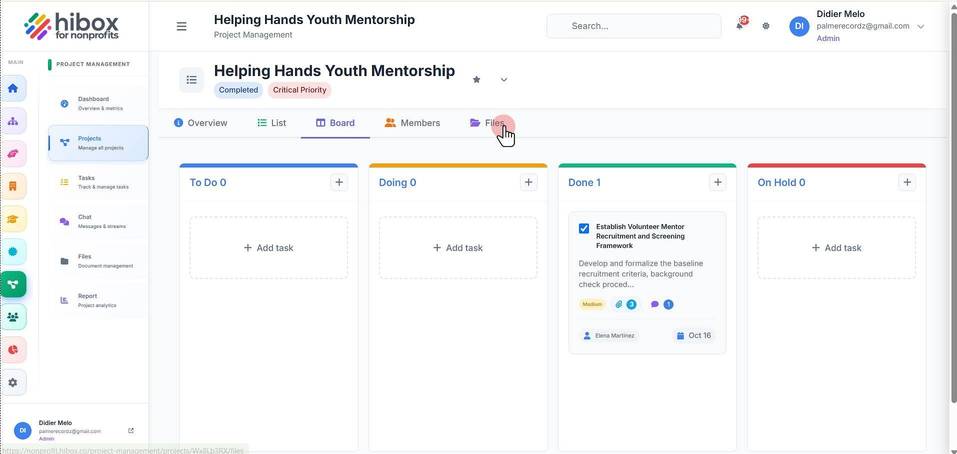The width and height of the screenshot is (957, 454).
Task: Click the list icon beside project title
Action: pos(191,80)
